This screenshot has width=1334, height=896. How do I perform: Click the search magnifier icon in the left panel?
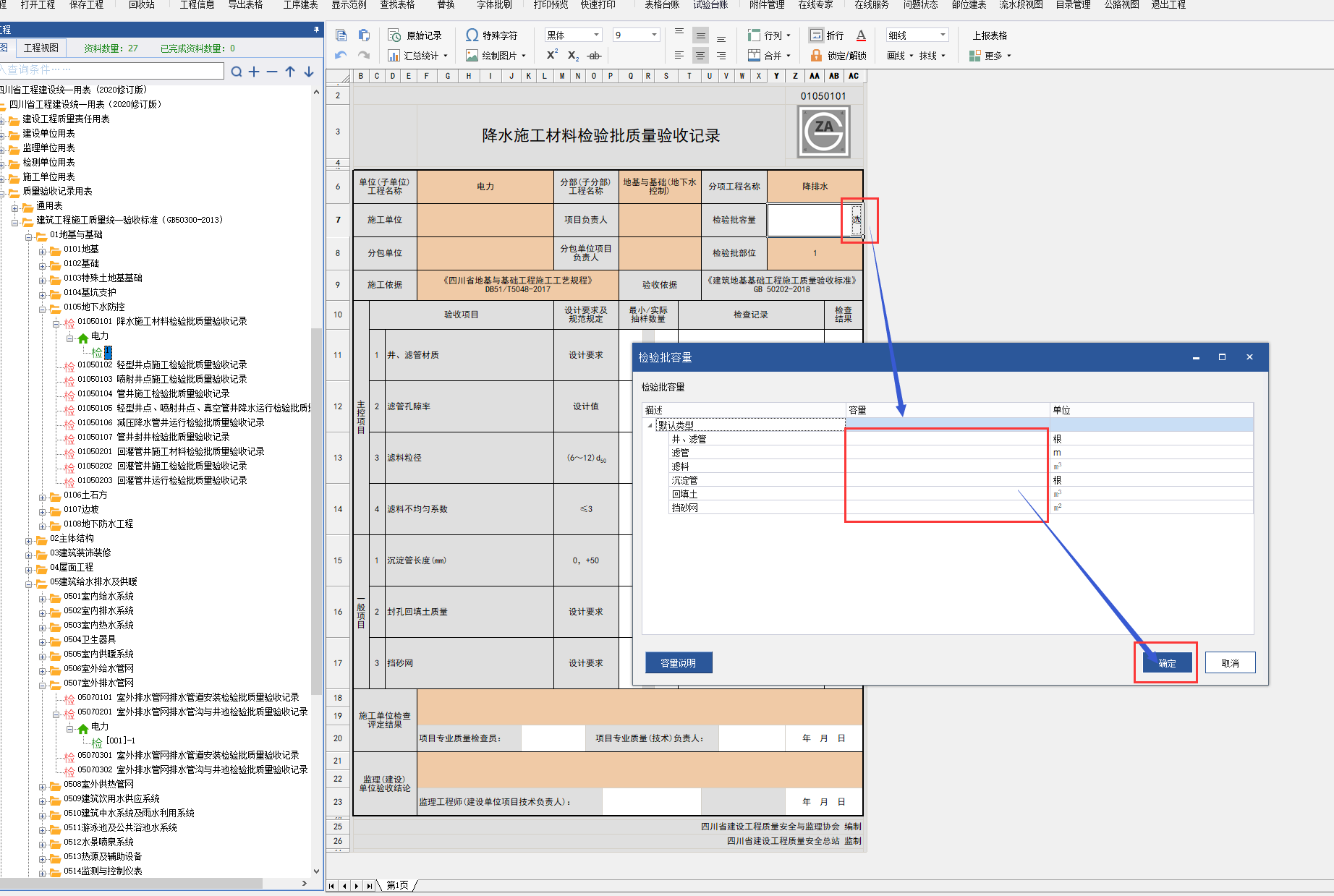(236, 72)
